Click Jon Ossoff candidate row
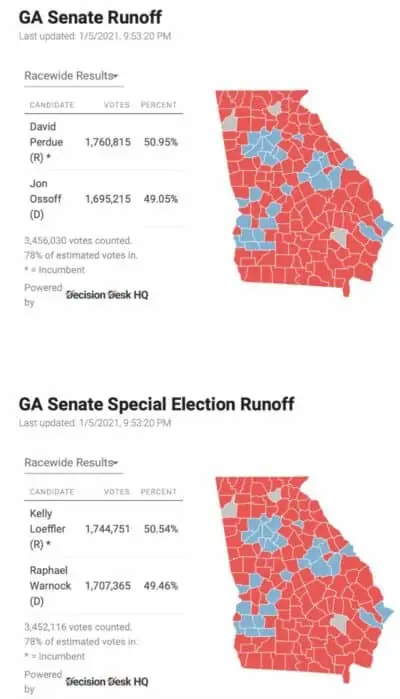Viewport: 400px width, 699px height. [x=103, y=199]
